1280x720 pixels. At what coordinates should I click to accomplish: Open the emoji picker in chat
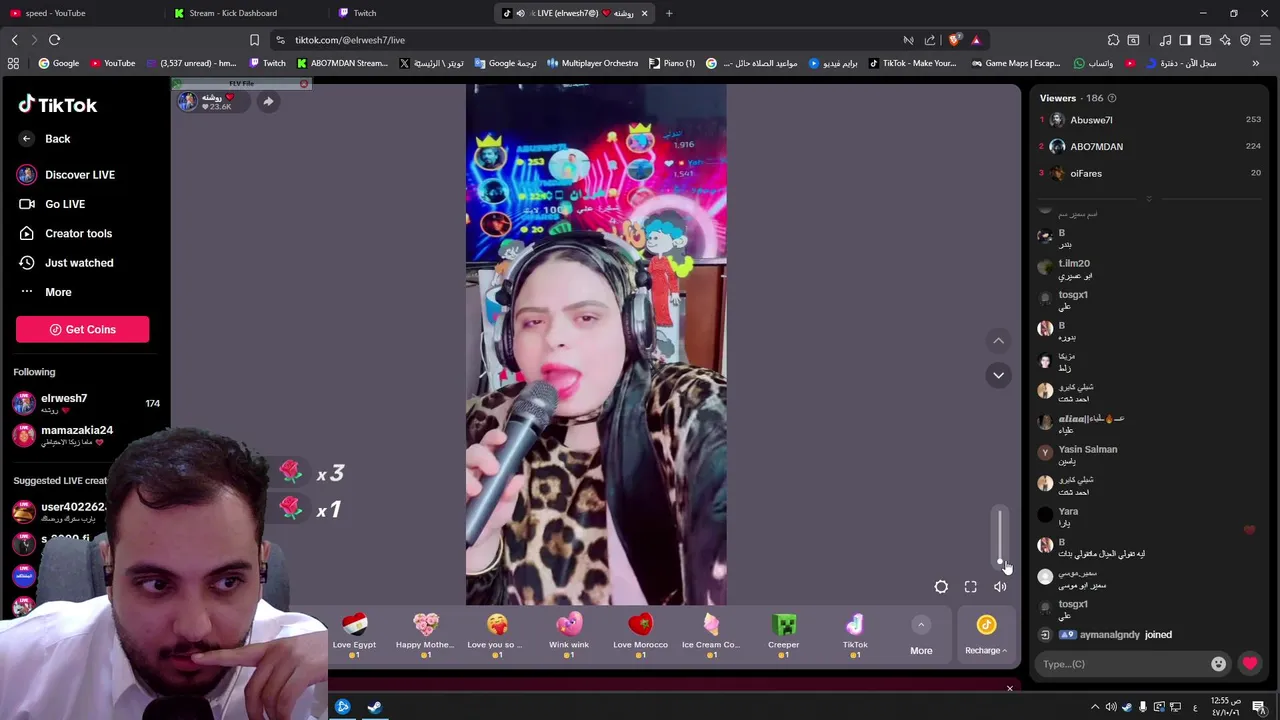coord(1218,664)
